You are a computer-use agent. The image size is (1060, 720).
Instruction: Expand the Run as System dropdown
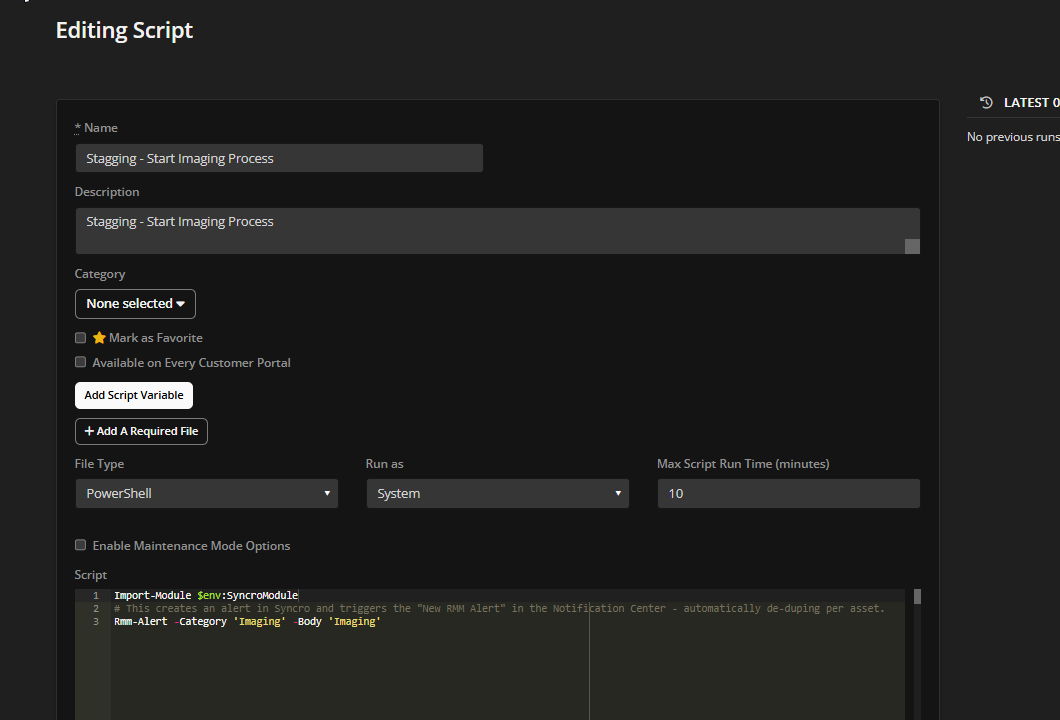[x=498, y=494]
